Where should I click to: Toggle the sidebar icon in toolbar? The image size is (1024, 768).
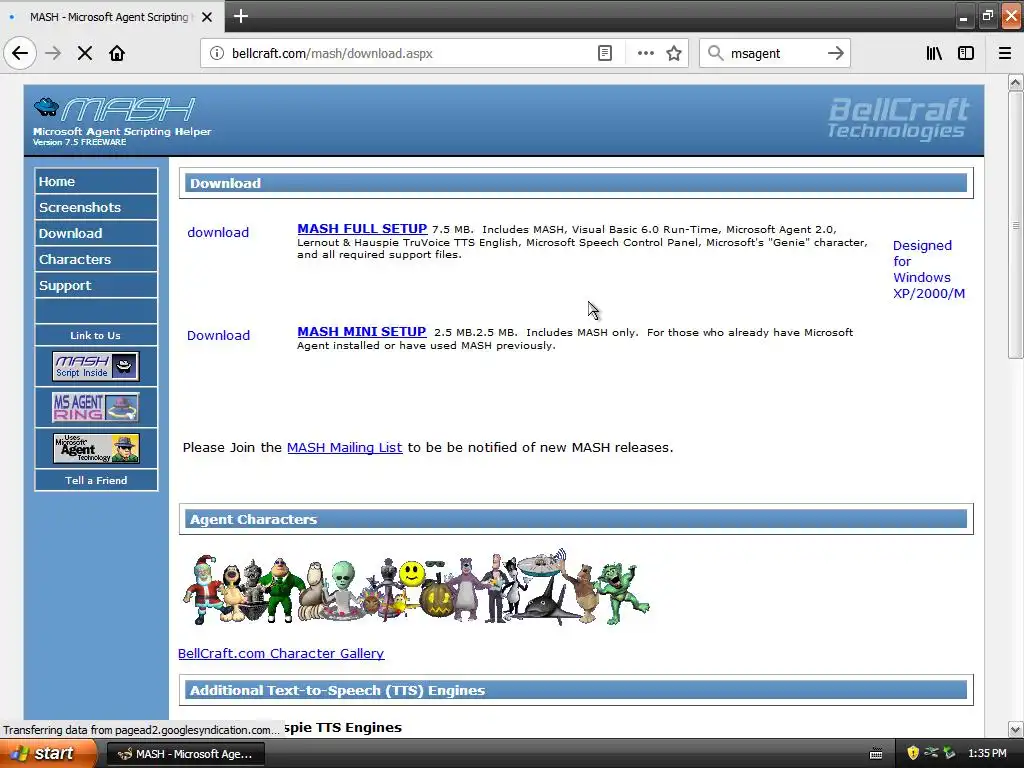(966, 53)
